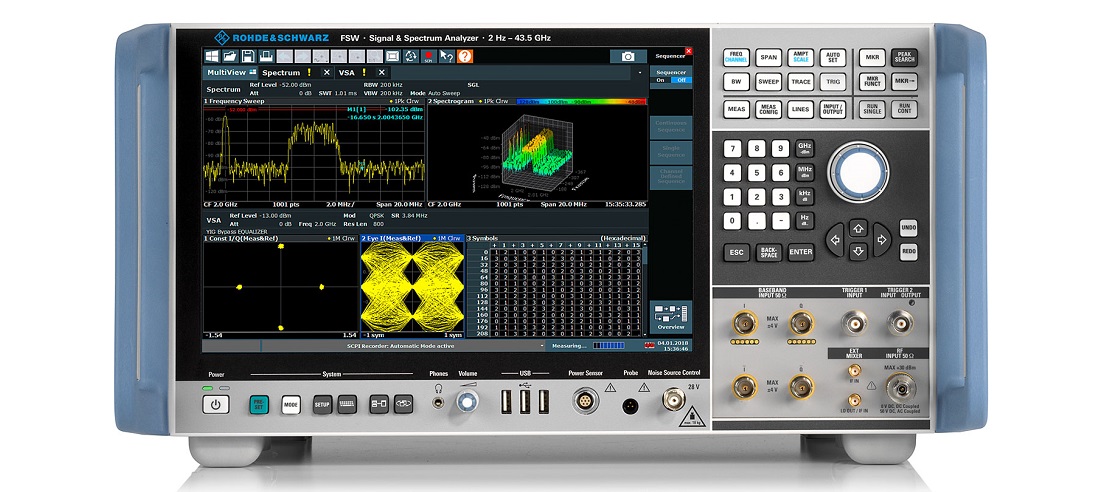Click the context help pointer icon
Viewport: 1100px width, 492px height.
446,56
